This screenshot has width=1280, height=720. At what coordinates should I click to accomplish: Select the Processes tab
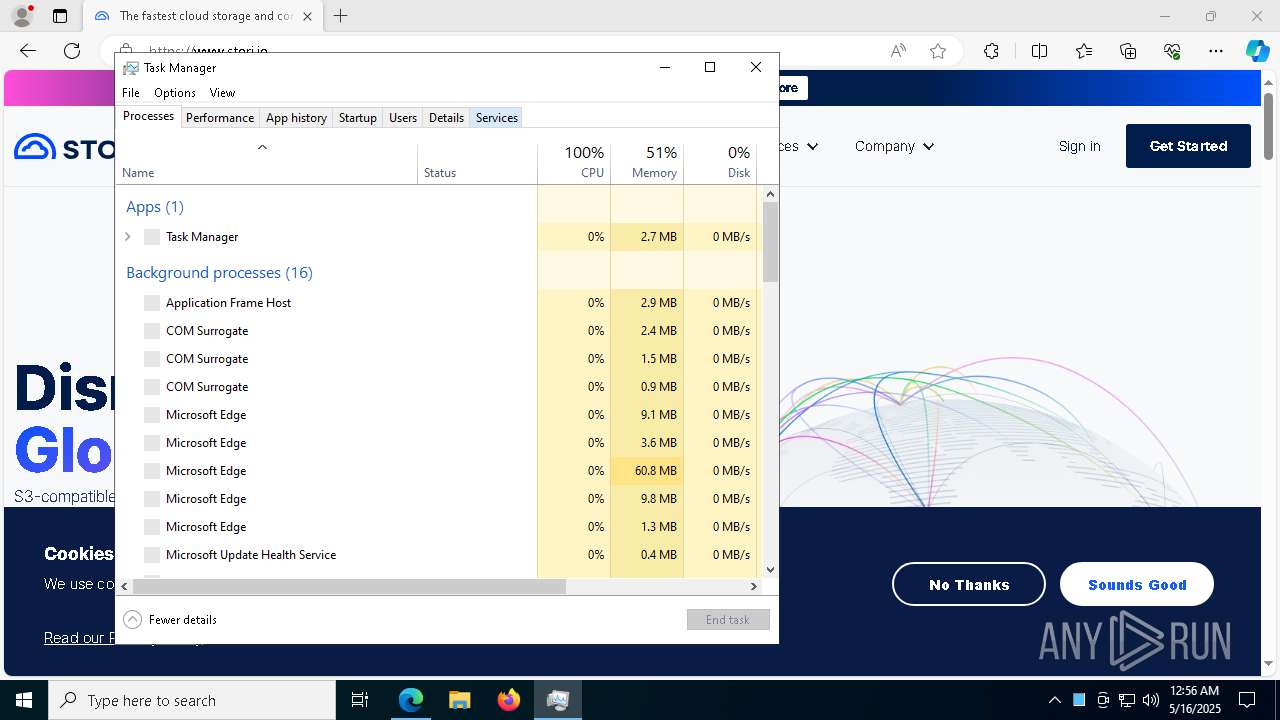coord(148,117)
